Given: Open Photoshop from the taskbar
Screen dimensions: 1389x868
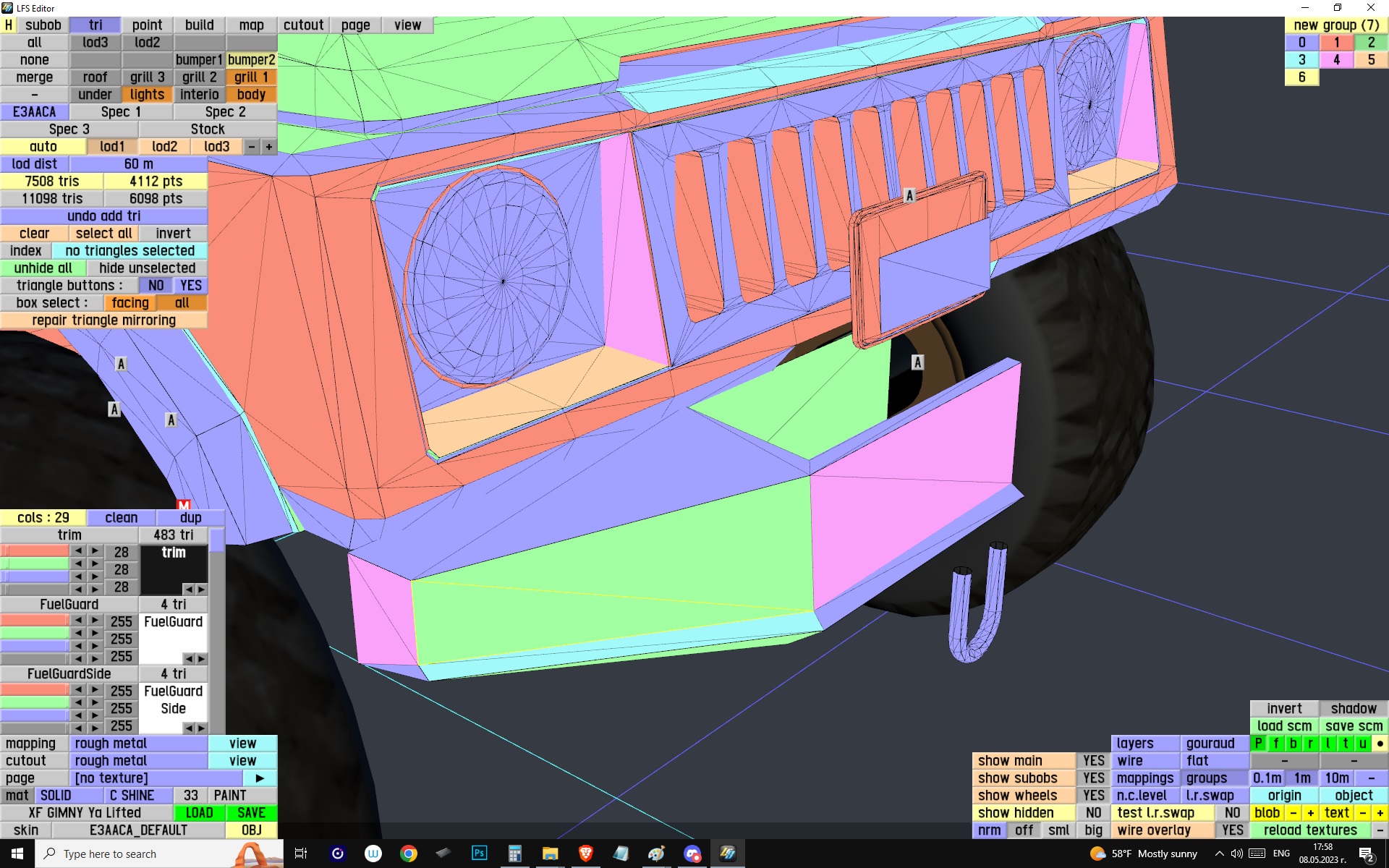Looking at the screenshot, I should (479, 854).
